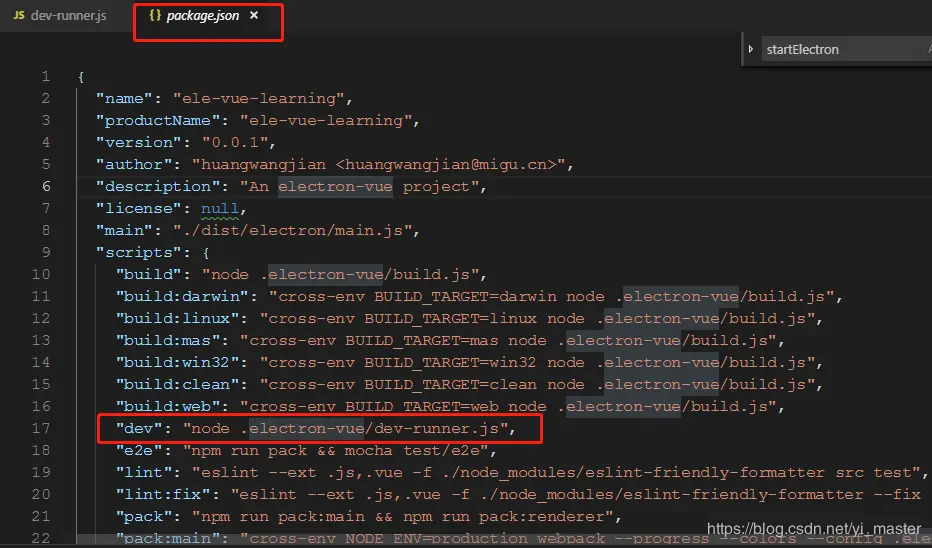The width and height of the screenshot is (932, 548).
Task: Click the "build" script key on line 10
Action: pyautogui.click(x=148, y=275)
